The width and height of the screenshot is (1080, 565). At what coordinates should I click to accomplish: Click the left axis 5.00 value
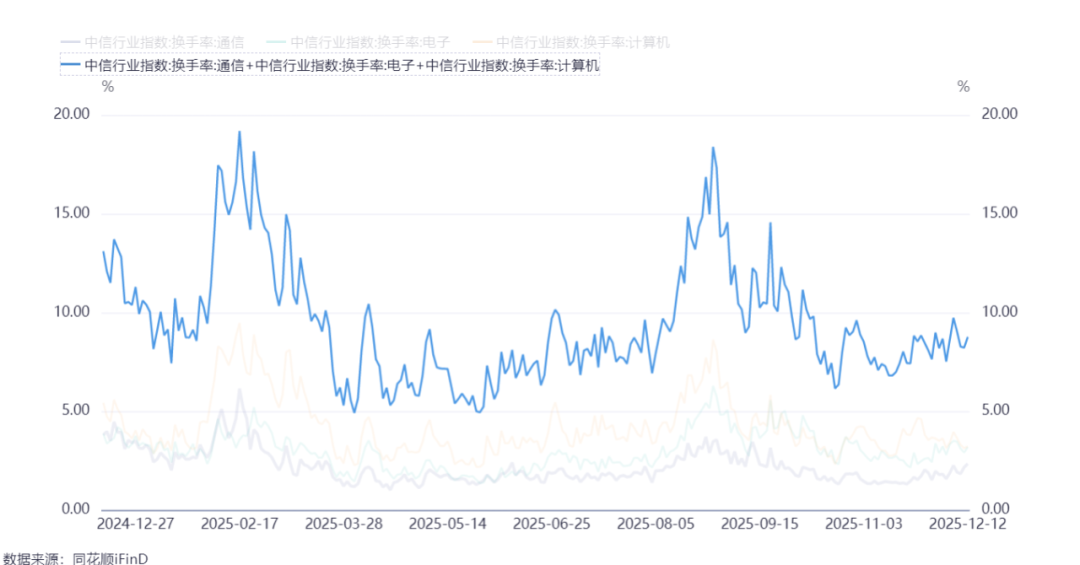[x=76, y=410]
